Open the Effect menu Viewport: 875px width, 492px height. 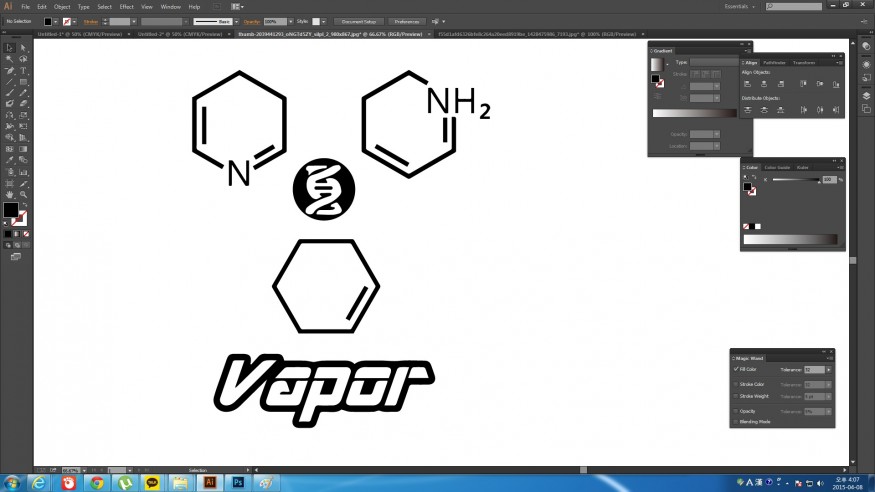click(x=126, y=7)
